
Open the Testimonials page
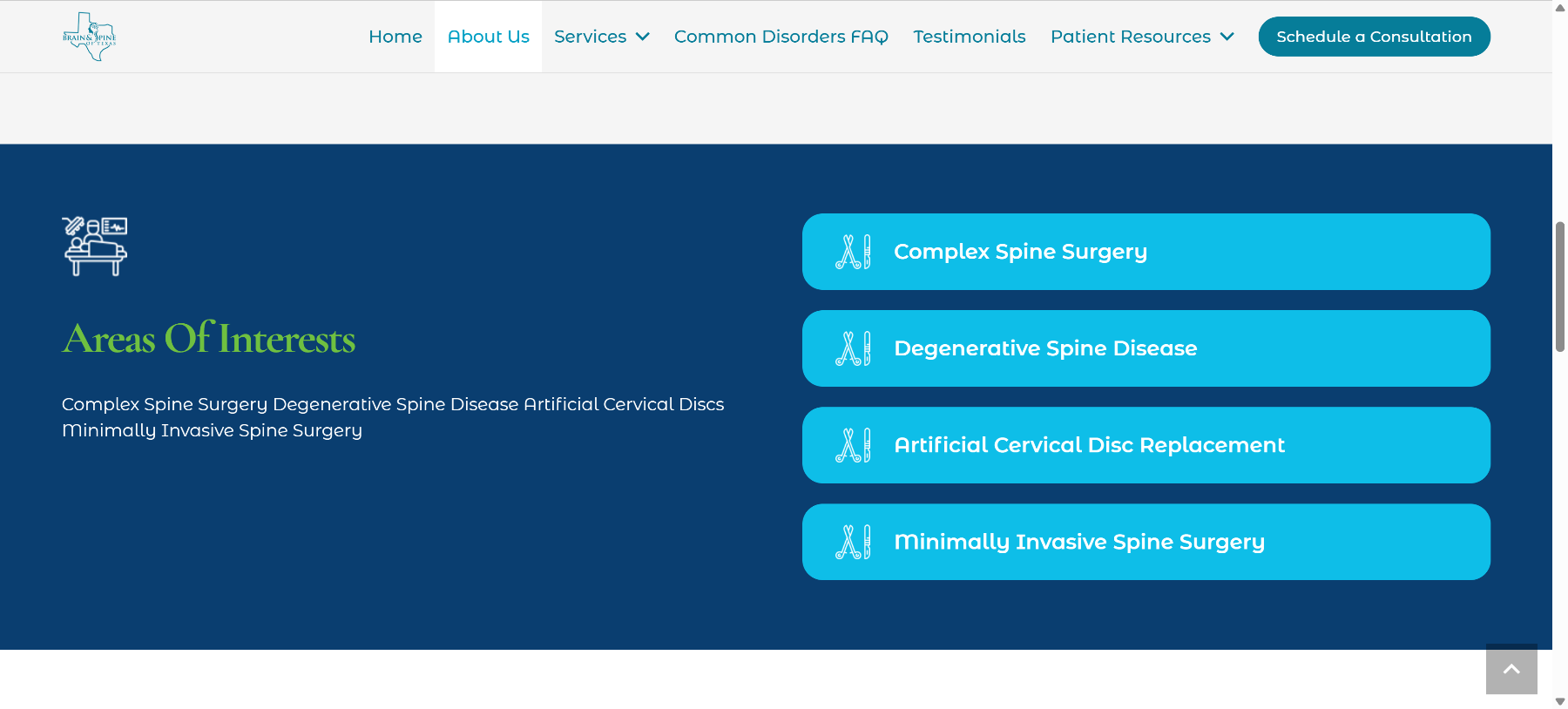pyautogui.click(x=970, y=37)
